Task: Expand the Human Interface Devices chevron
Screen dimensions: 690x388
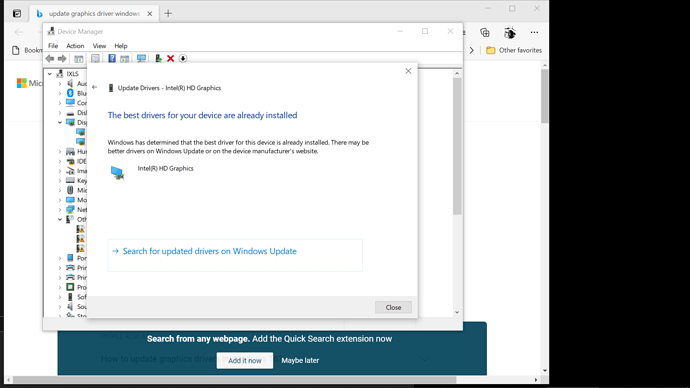Action: point(60,151)
